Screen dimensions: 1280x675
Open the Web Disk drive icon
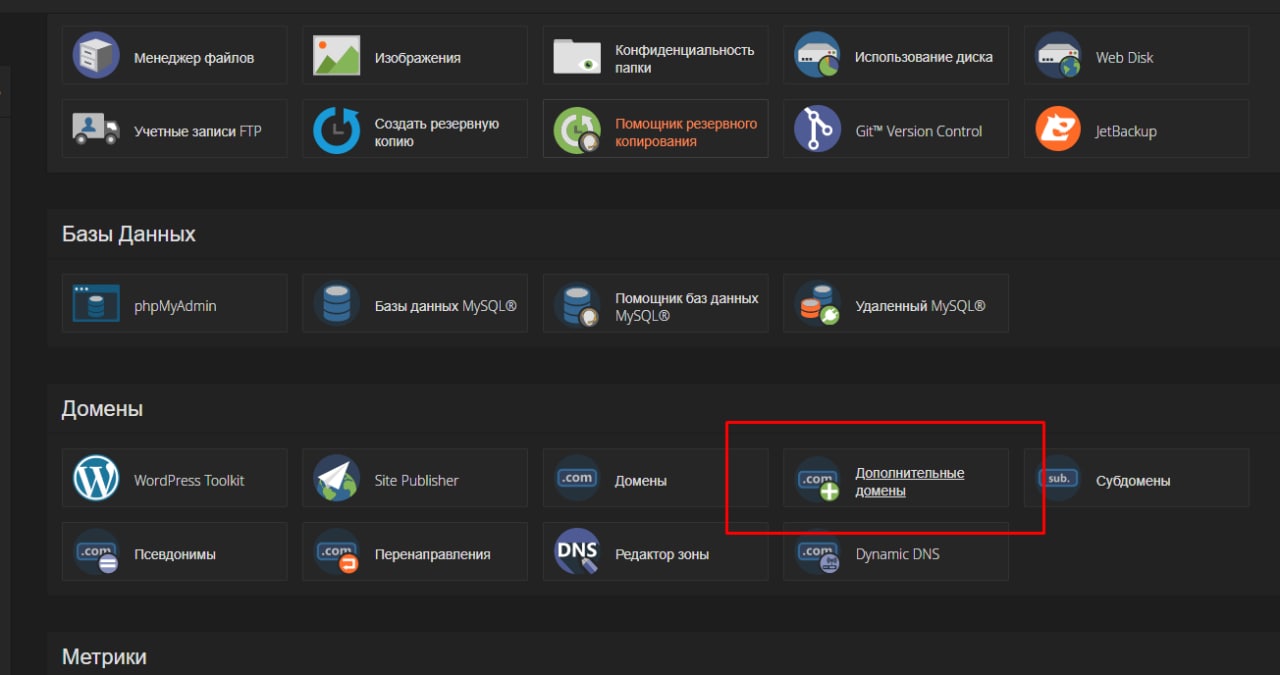pos(1058,56)
